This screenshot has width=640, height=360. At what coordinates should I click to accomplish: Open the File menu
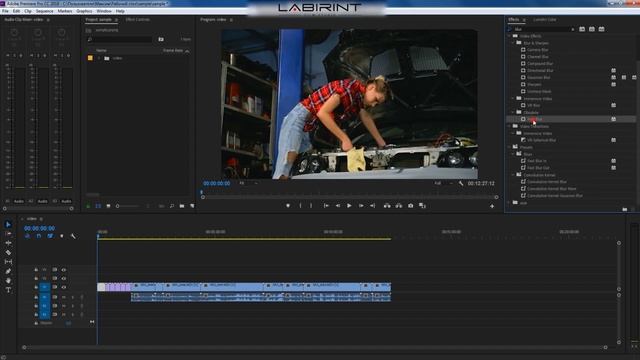[5, 11]
